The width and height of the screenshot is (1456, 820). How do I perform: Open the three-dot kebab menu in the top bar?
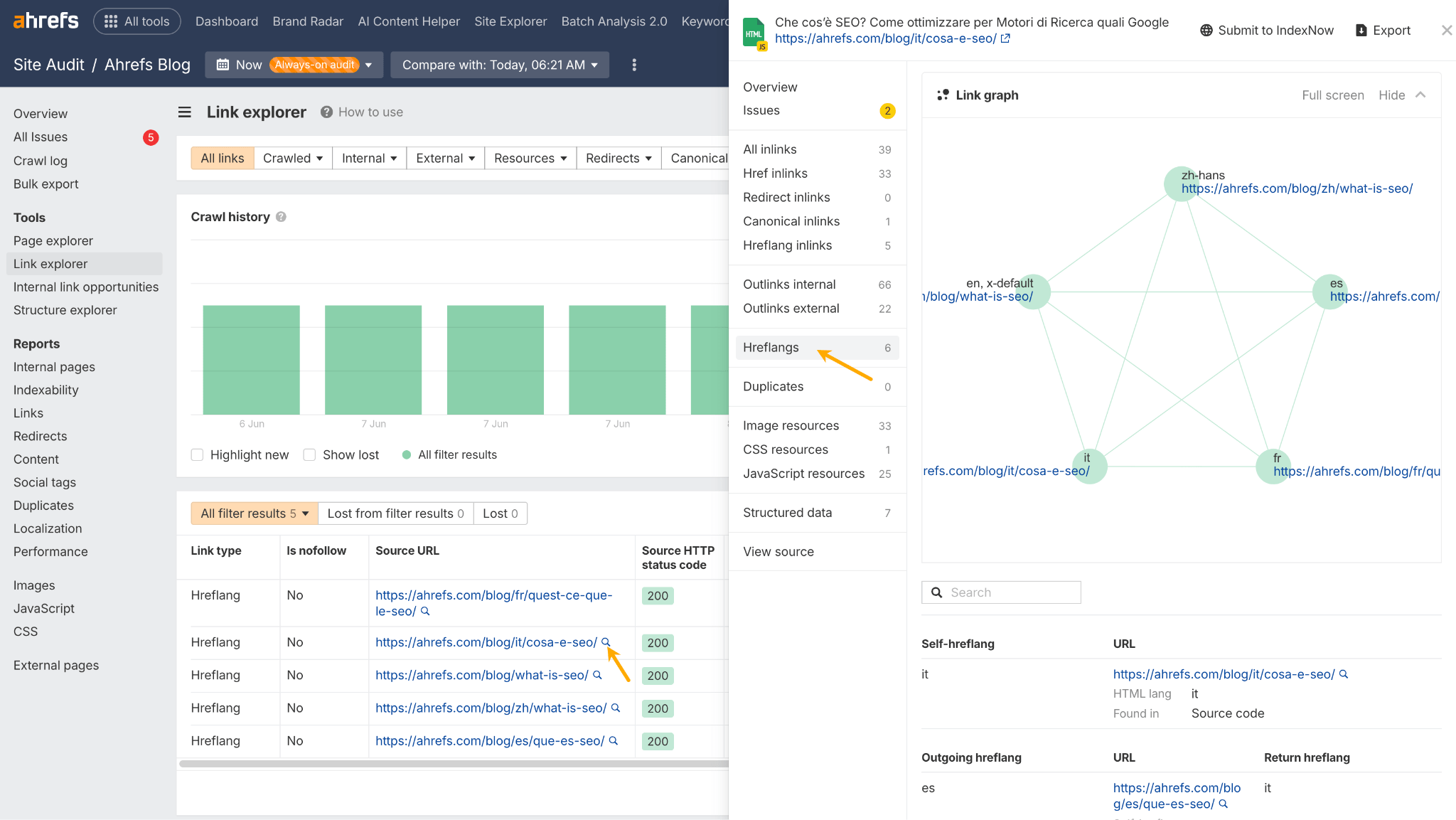pyautogui.click(x=634, y=65)
